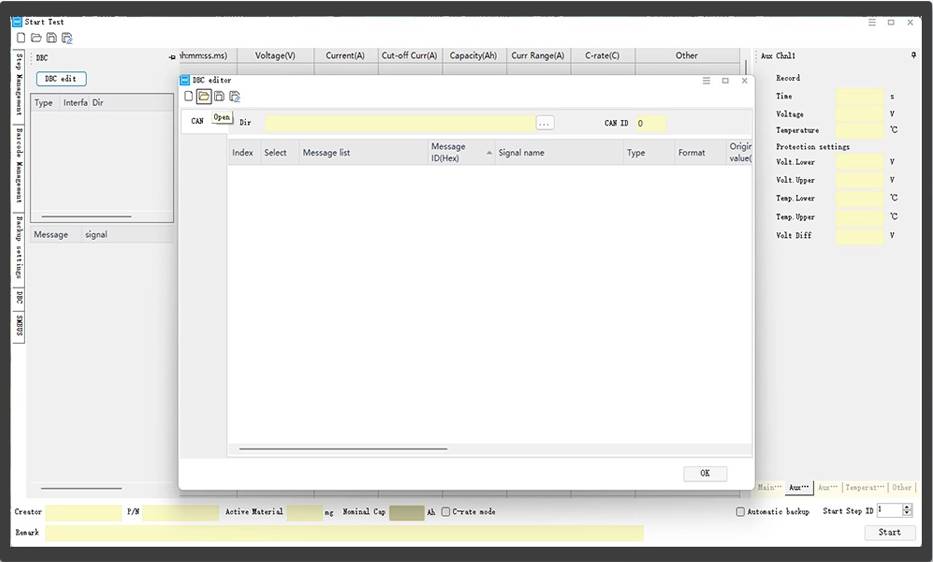Pin the Aux Chnl panel
Viewport: 933px width, 562px height.
pyautogui.click(x=913, y=55)
